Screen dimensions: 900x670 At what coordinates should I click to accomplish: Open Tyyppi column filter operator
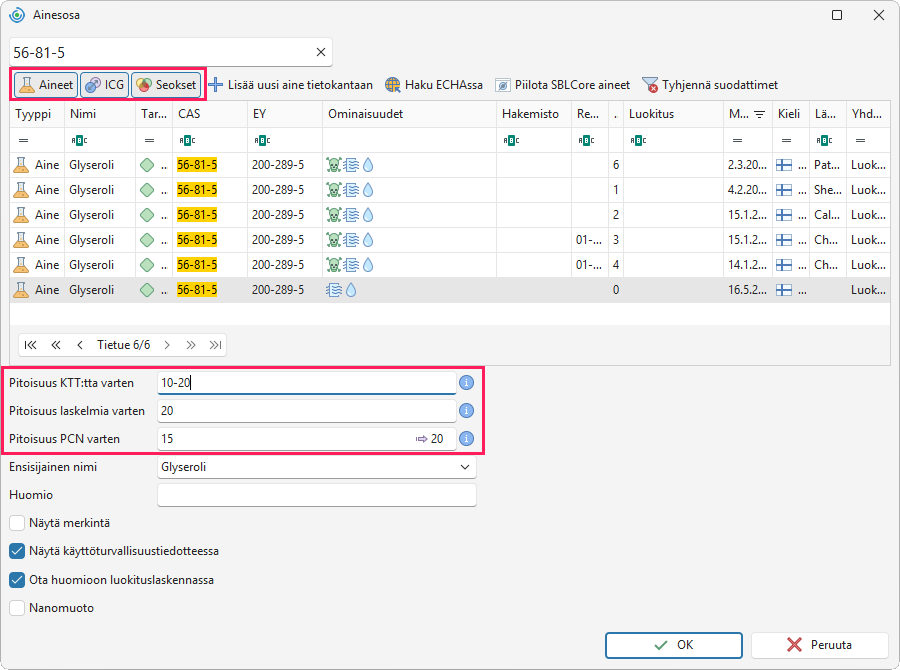point(24,140)
